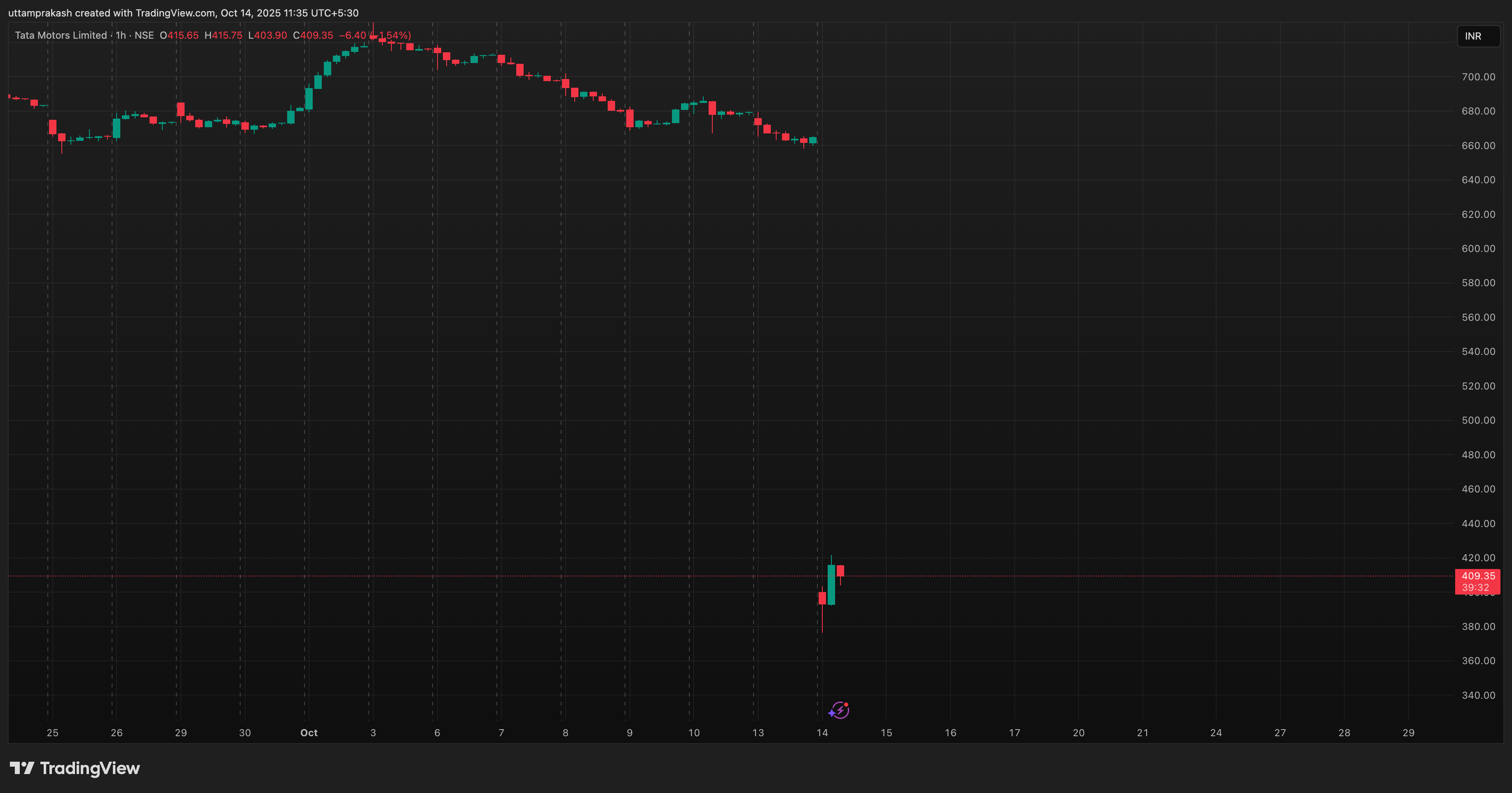
Task: Click the Tata Motors Limited symbol title
Action: (x=61, y=35)
